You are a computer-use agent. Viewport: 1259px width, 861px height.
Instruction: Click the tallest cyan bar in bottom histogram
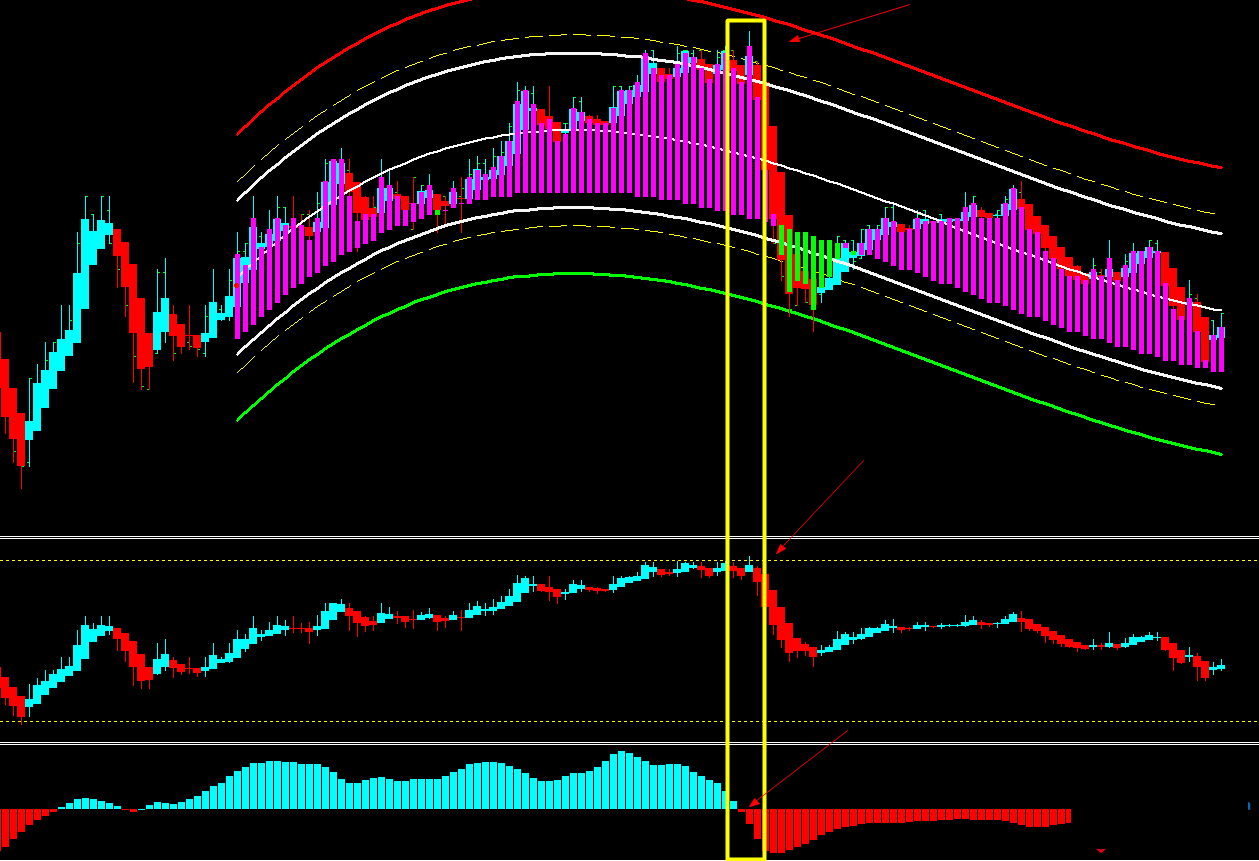tap(623, 780)
